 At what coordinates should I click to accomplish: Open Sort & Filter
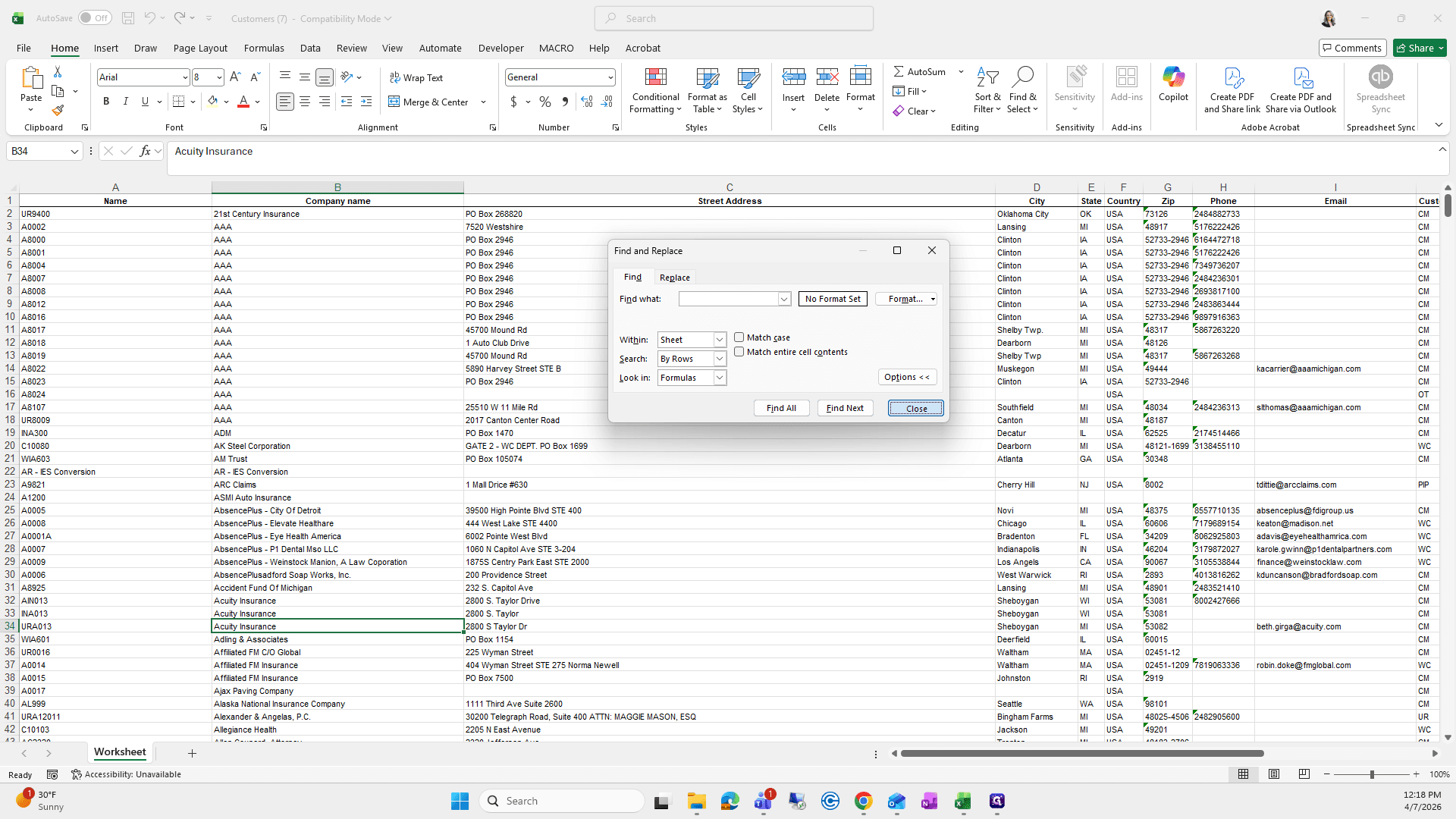(987, 91)
